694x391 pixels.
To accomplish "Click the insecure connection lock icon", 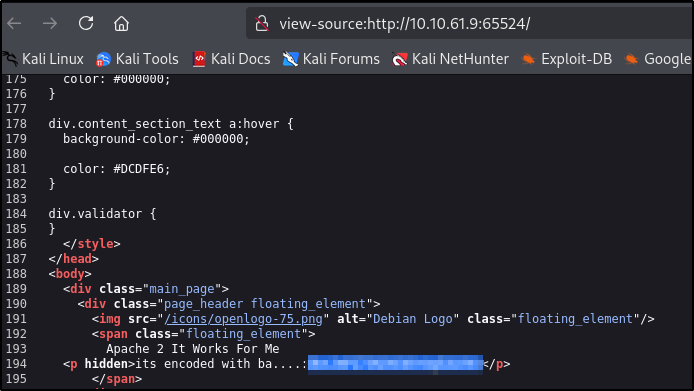I will (x=262, y=23).
